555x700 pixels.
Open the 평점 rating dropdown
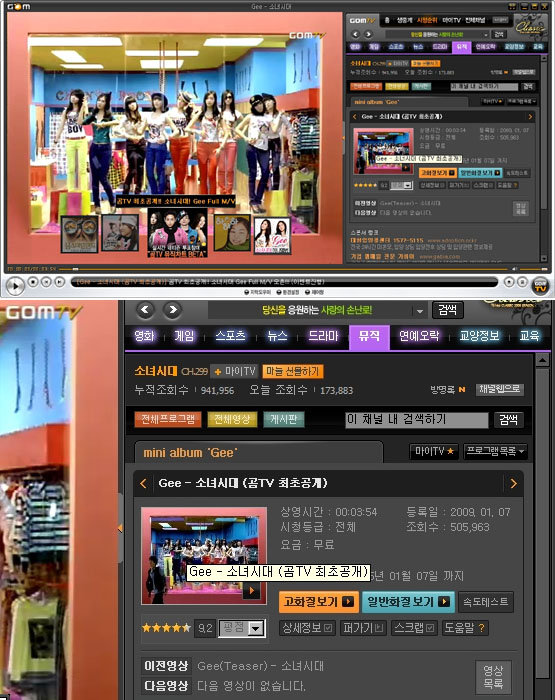tap(242, 628)
